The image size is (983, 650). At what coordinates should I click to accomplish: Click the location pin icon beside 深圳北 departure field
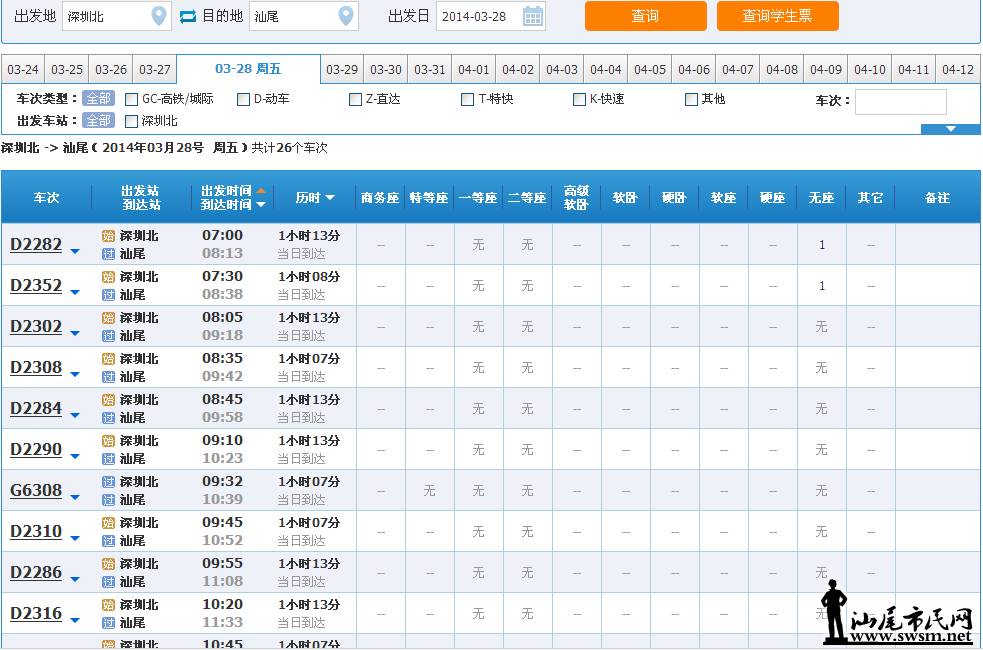click(x=158, y=17)
